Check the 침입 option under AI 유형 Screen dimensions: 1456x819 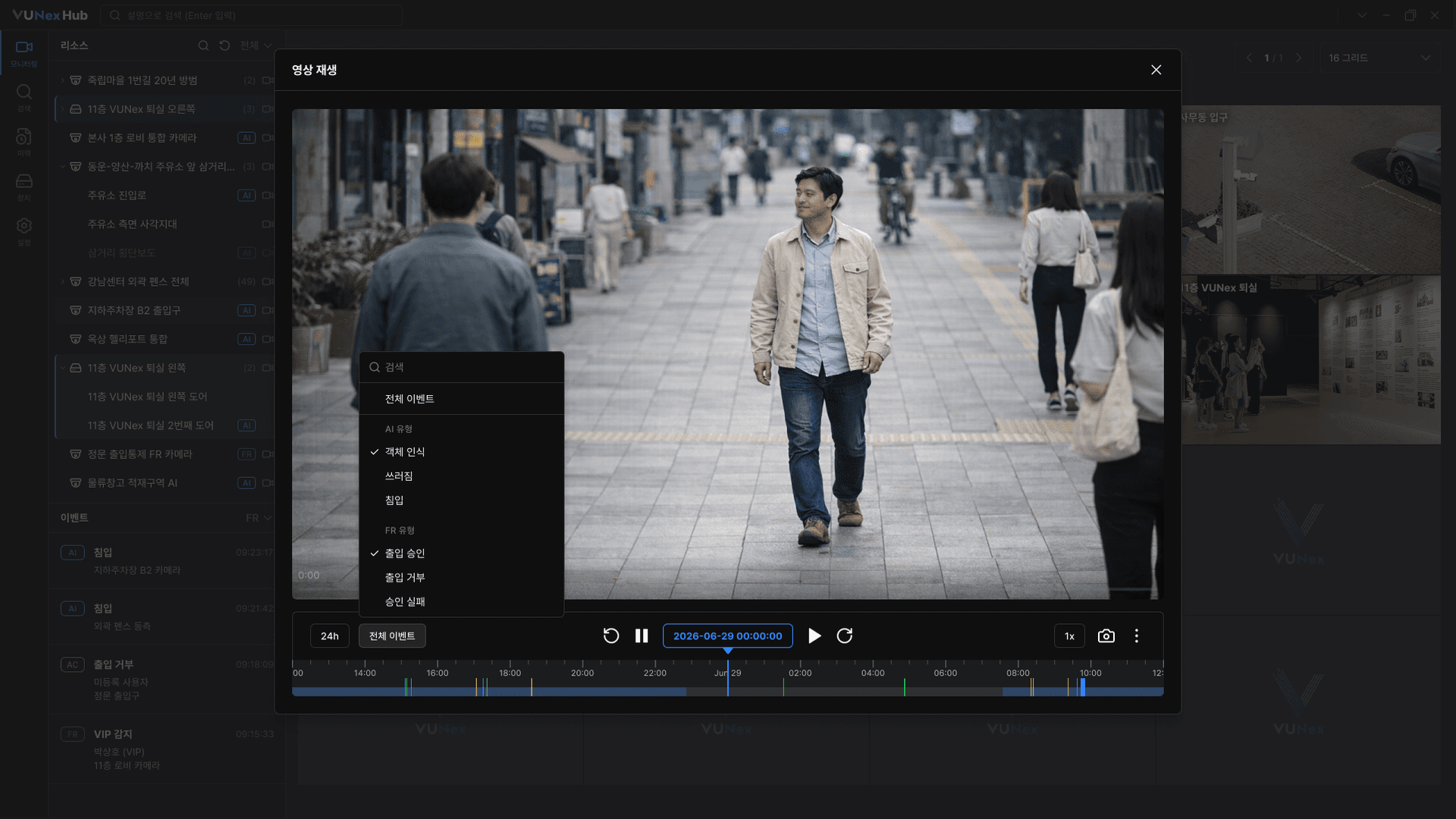[x=461, y=500]
